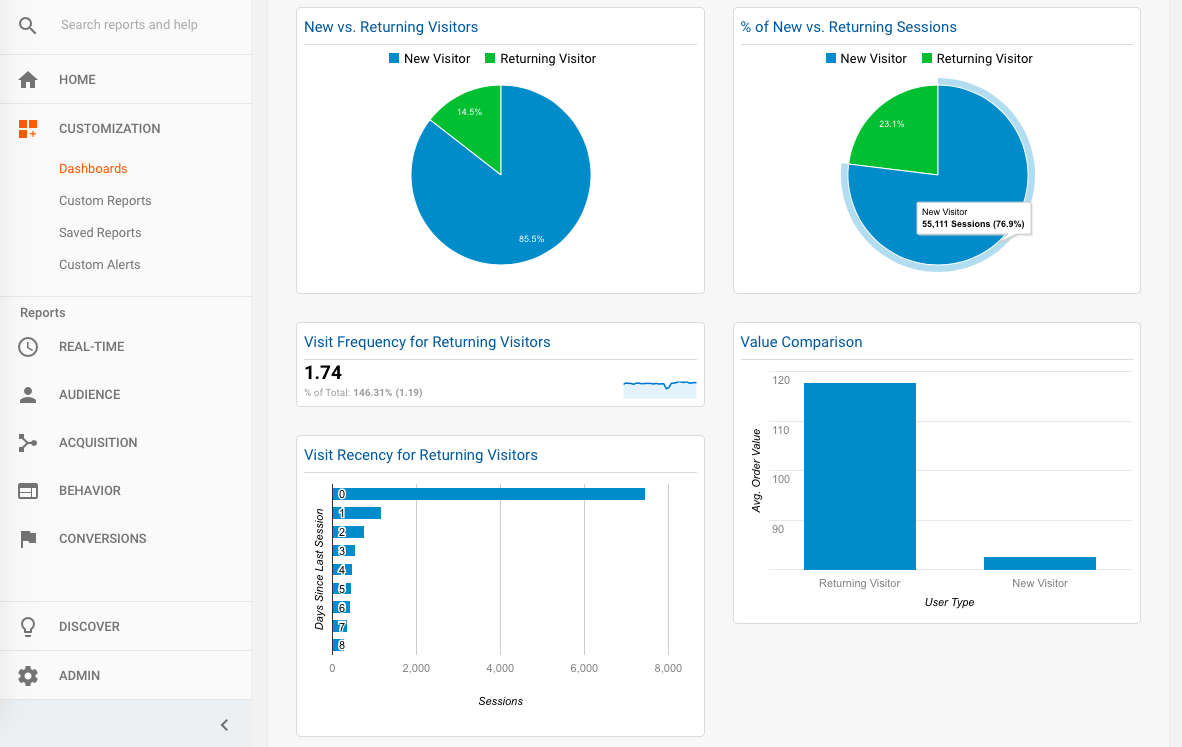Open Admin via the gear icon

pyautogui.click(x=28, y=675)
